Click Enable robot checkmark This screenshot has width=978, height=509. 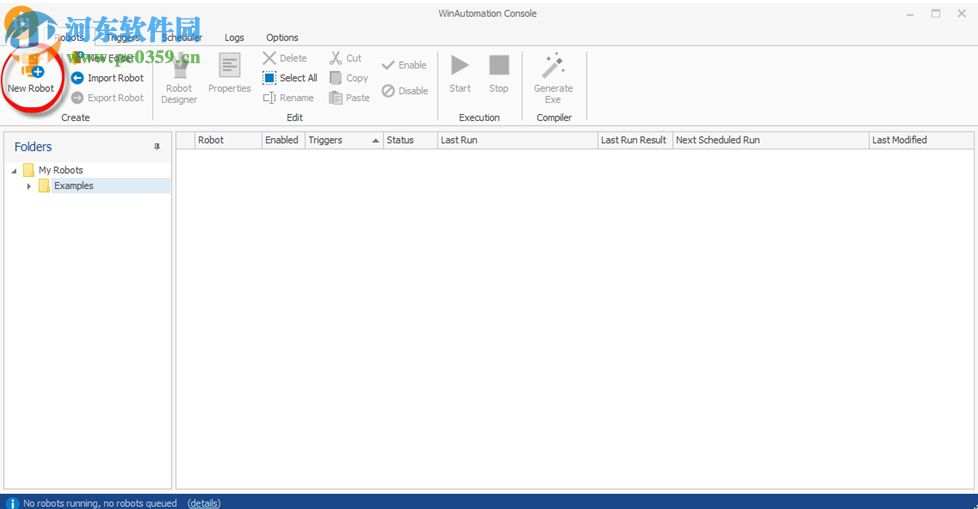click(x=404, y=65)
